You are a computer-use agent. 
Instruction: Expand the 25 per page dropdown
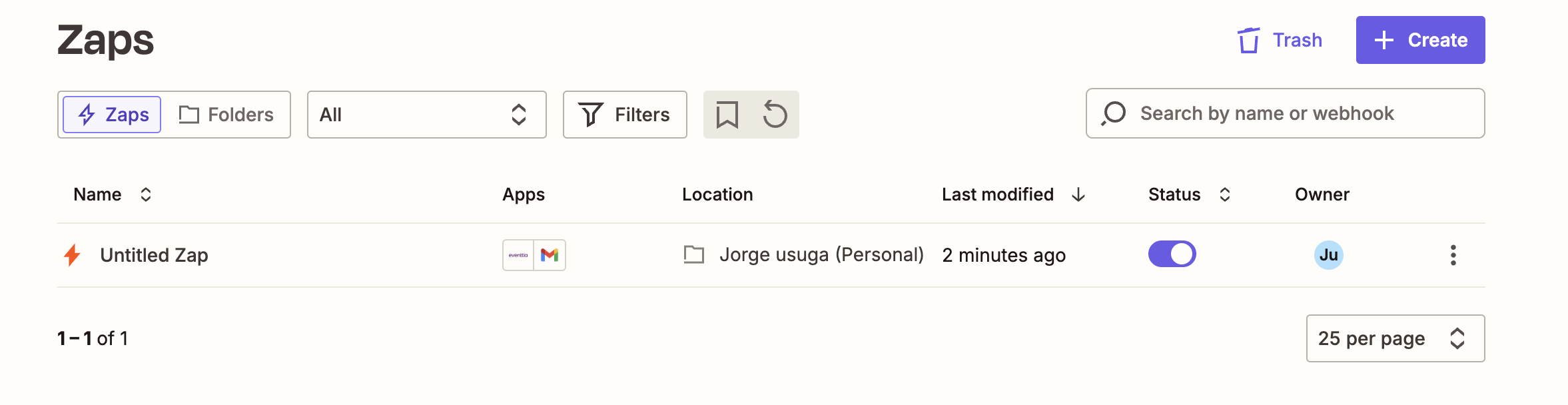pyautogui.click(x=1395, y=338)
